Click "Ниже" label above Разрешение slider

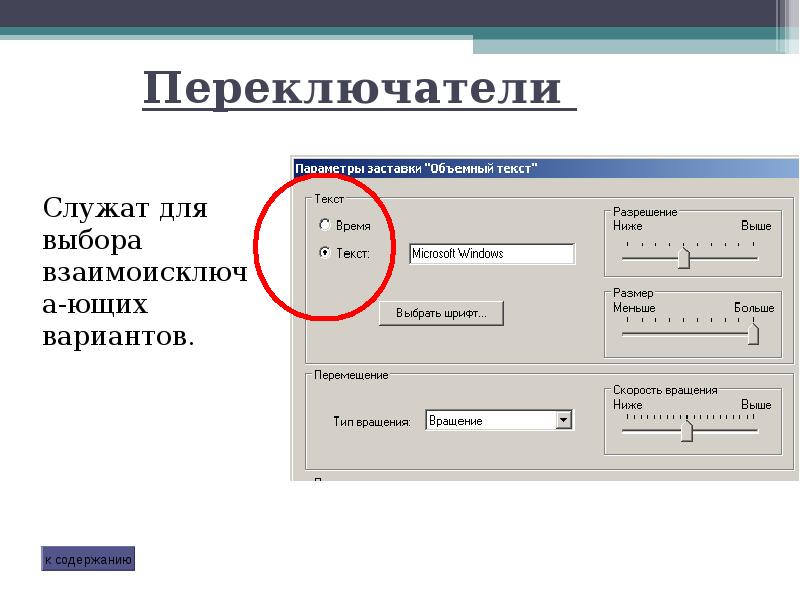coord(627,226)
